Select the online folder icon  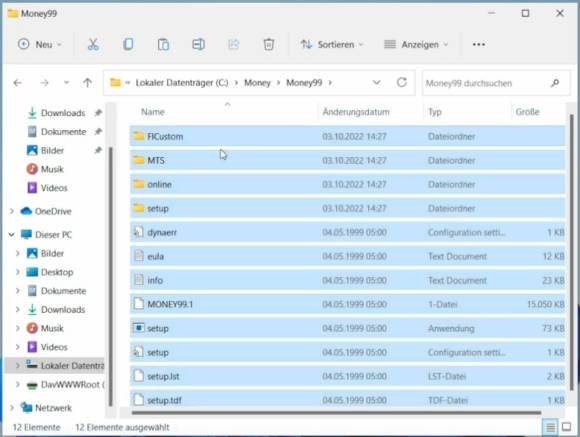point(139,184)
